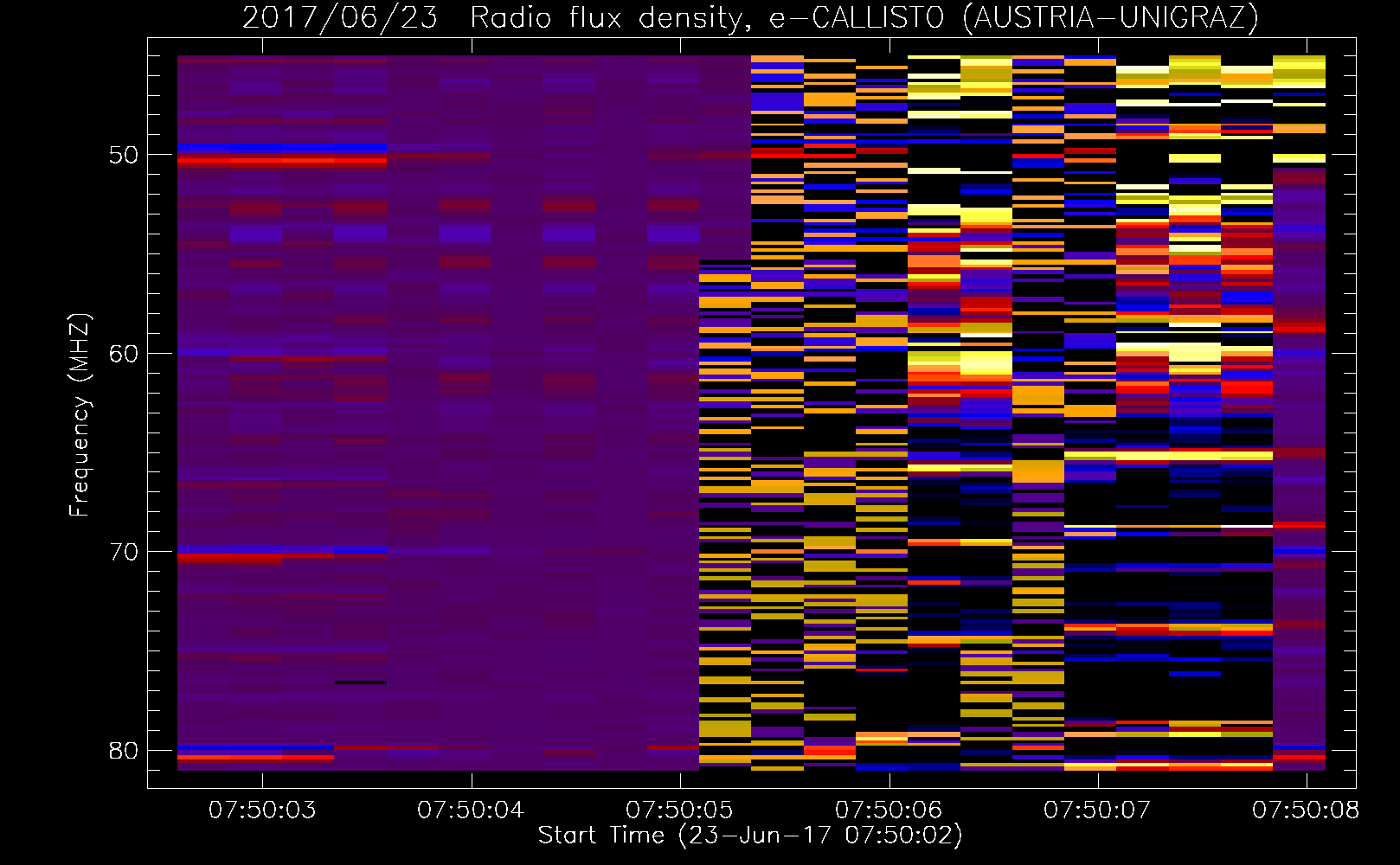Image resolution: width=1400 pixels, height=865 pixels.
Task: Click the 70 MHz frequency tick label
Action: click(x=124, y=552)
